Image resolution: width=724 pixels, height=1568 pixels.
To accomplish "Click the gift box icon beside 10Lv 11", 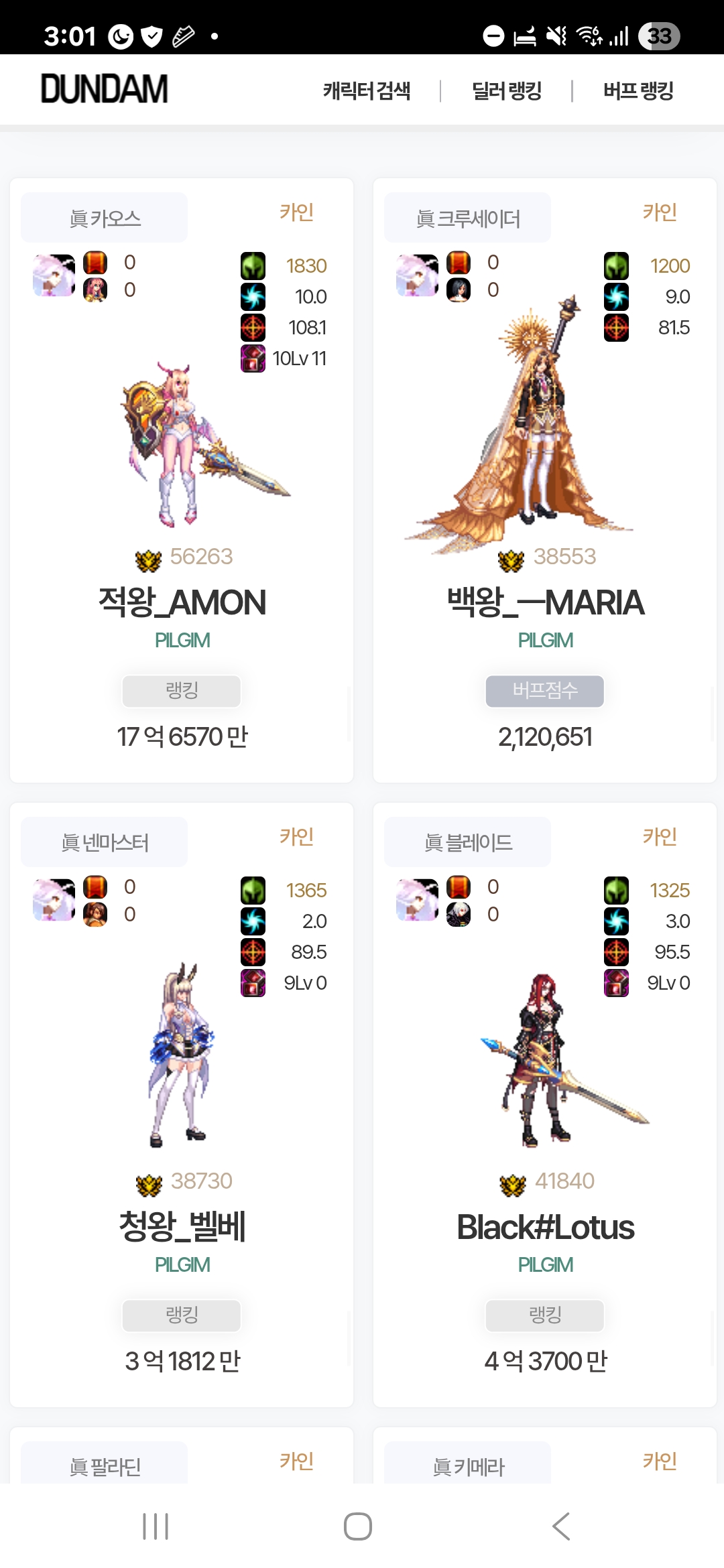I will tap(253, 358).
